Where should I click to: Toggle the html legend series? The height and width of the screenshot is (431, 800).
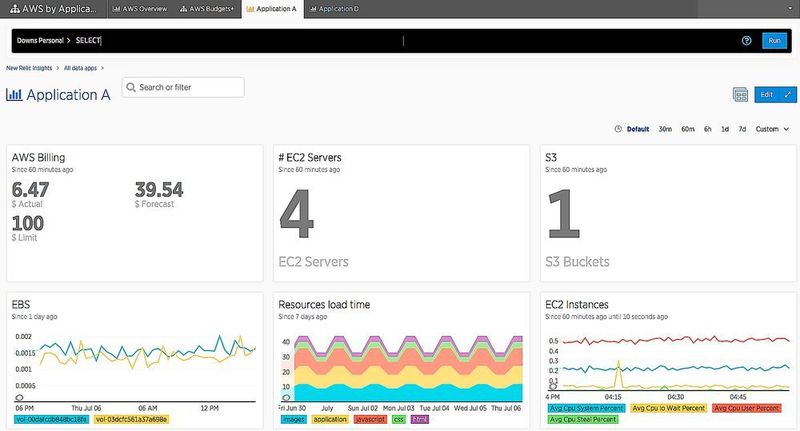pos(419,419)
